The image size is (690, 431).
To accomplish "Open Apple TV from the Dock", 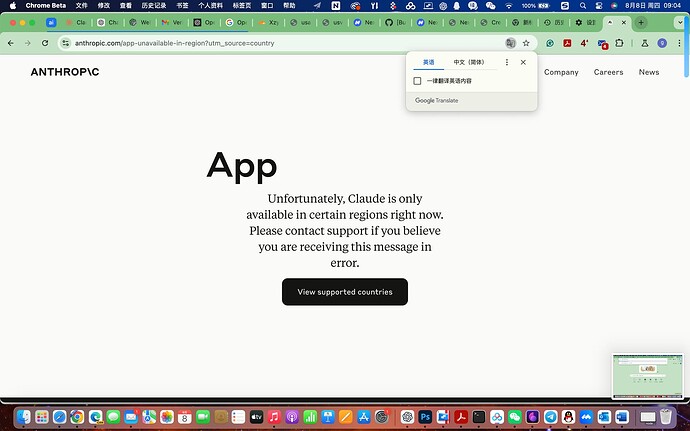I will 256,416.
